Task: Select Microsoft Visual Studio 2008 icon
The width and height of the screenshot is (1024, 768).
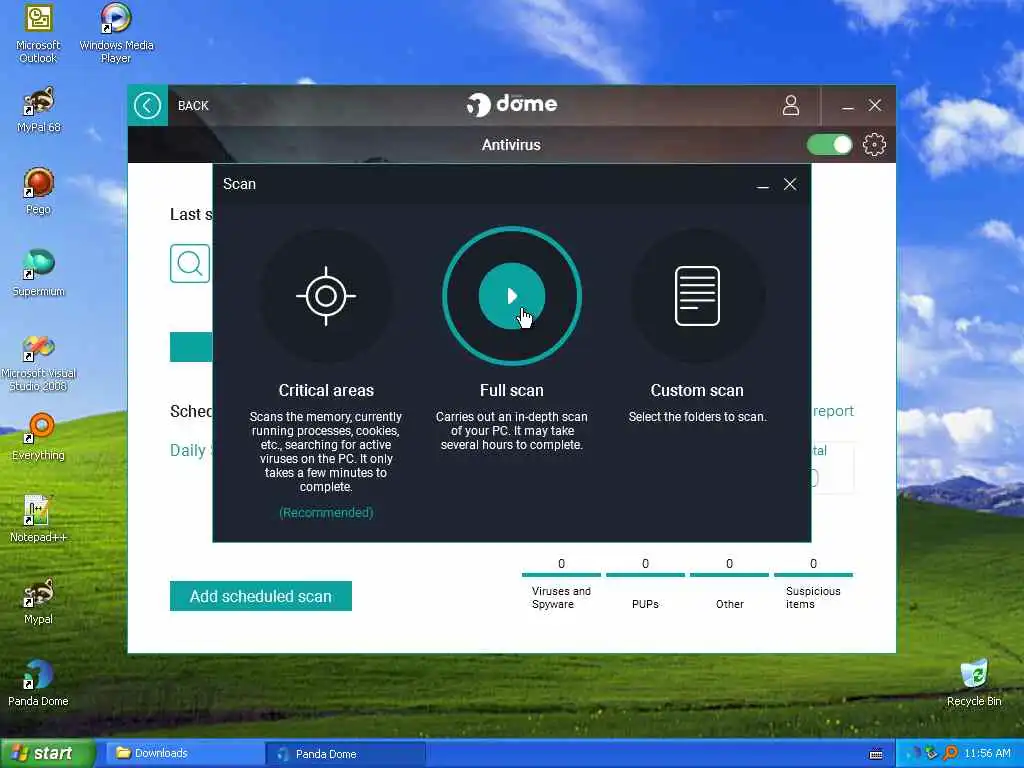Action: click(x=39, y=363)
